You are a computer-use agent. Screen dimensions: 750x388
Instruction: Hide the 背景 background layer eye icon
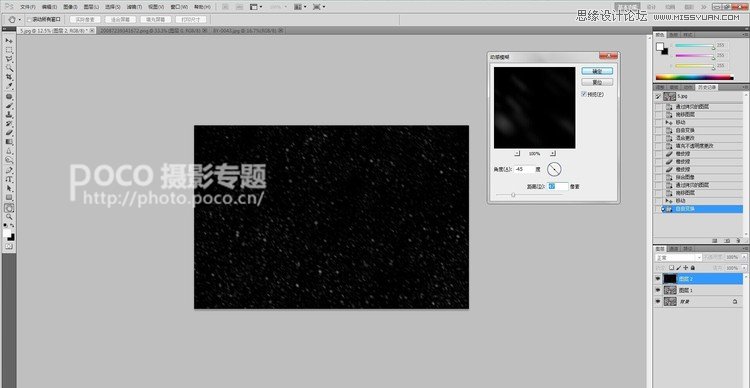pos(658,301)
